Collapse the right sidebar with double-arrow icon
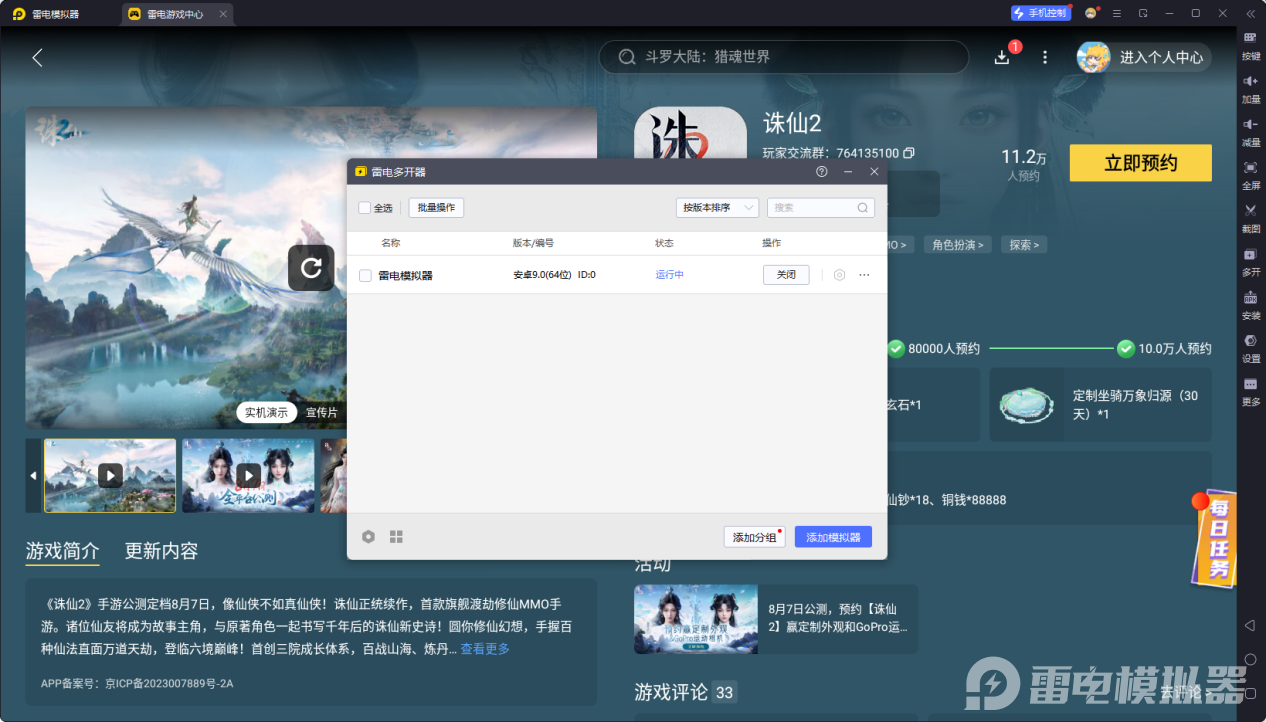 pos(1250,13)
